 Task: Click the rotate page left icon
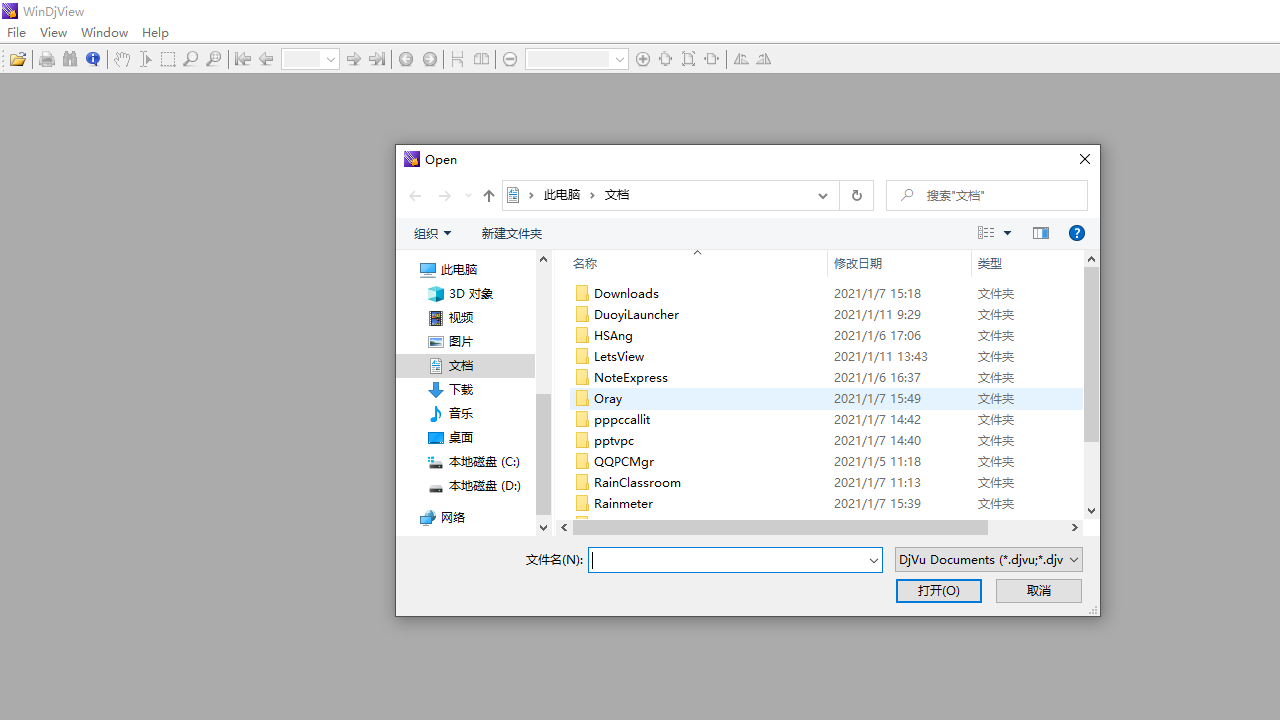(x=740, y=59)
